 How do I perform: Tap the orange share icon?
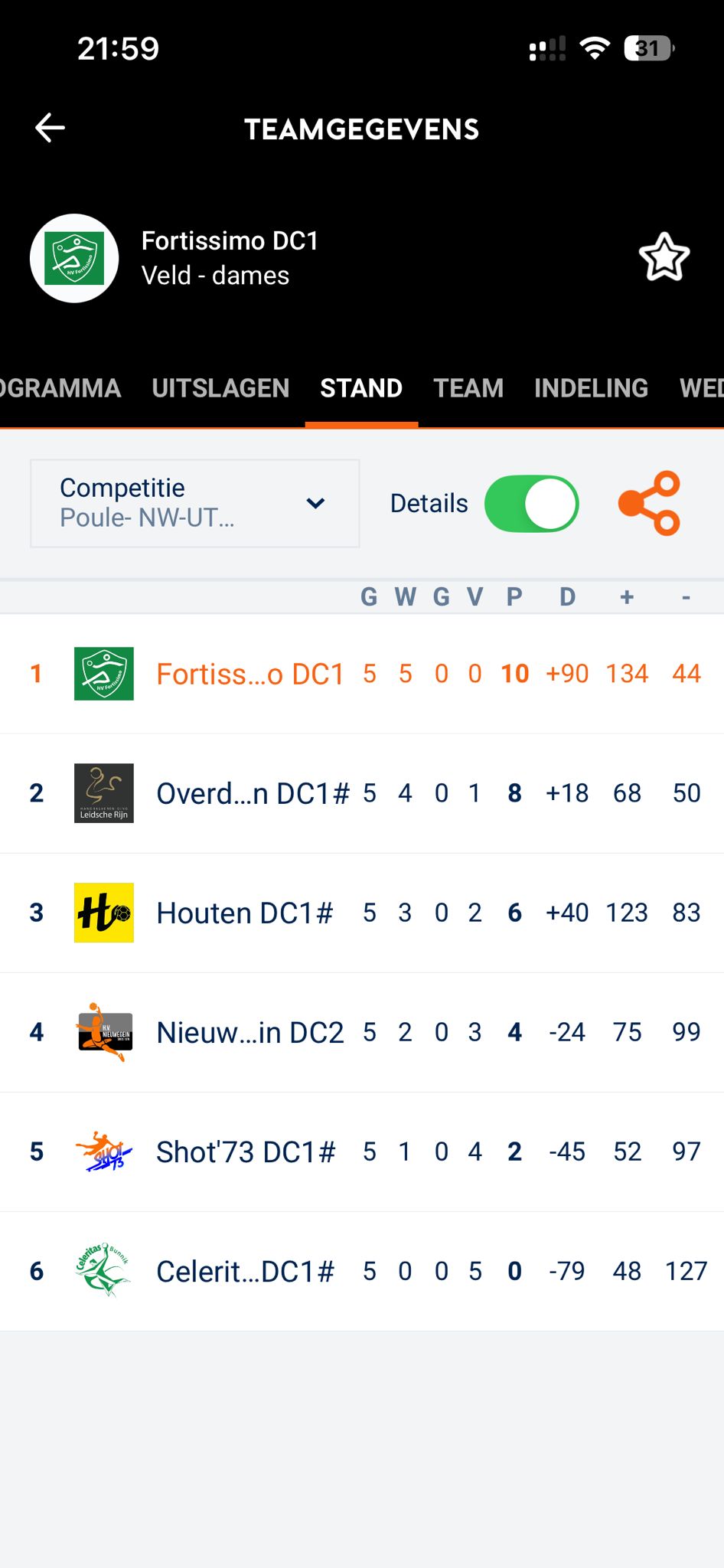coord(649,503)
